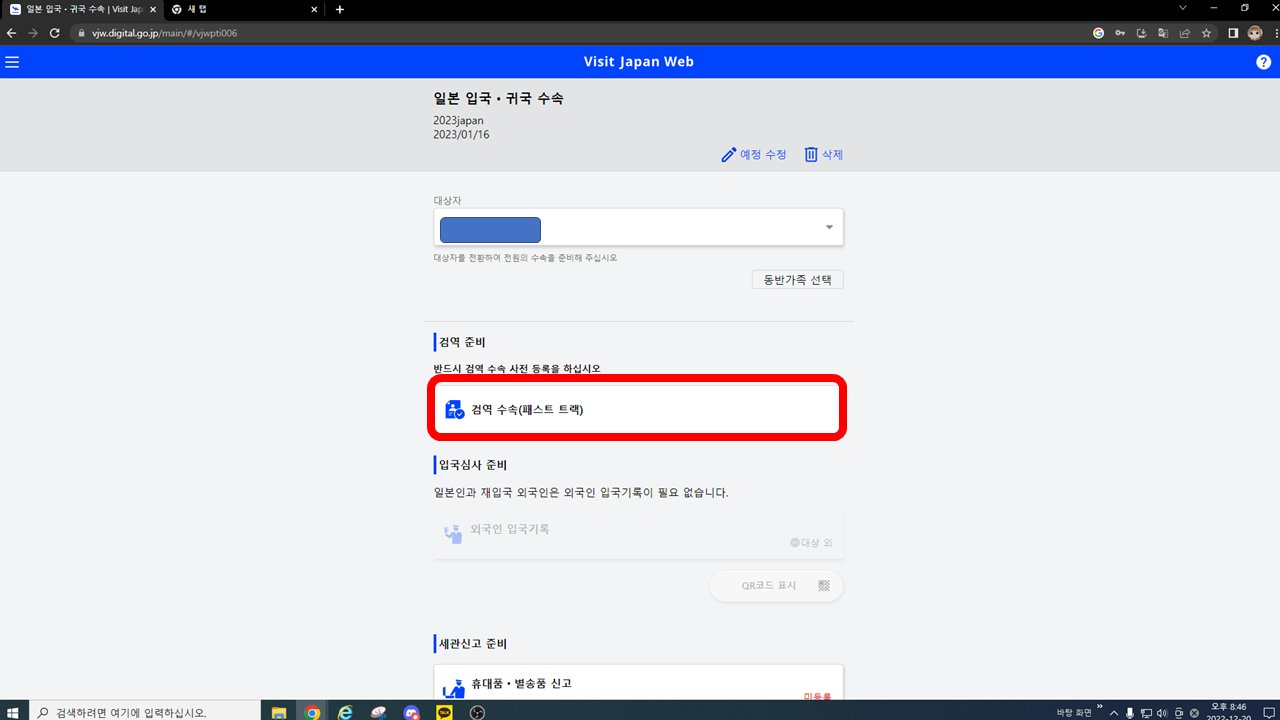Click the address bar URL field

point(580,33)
